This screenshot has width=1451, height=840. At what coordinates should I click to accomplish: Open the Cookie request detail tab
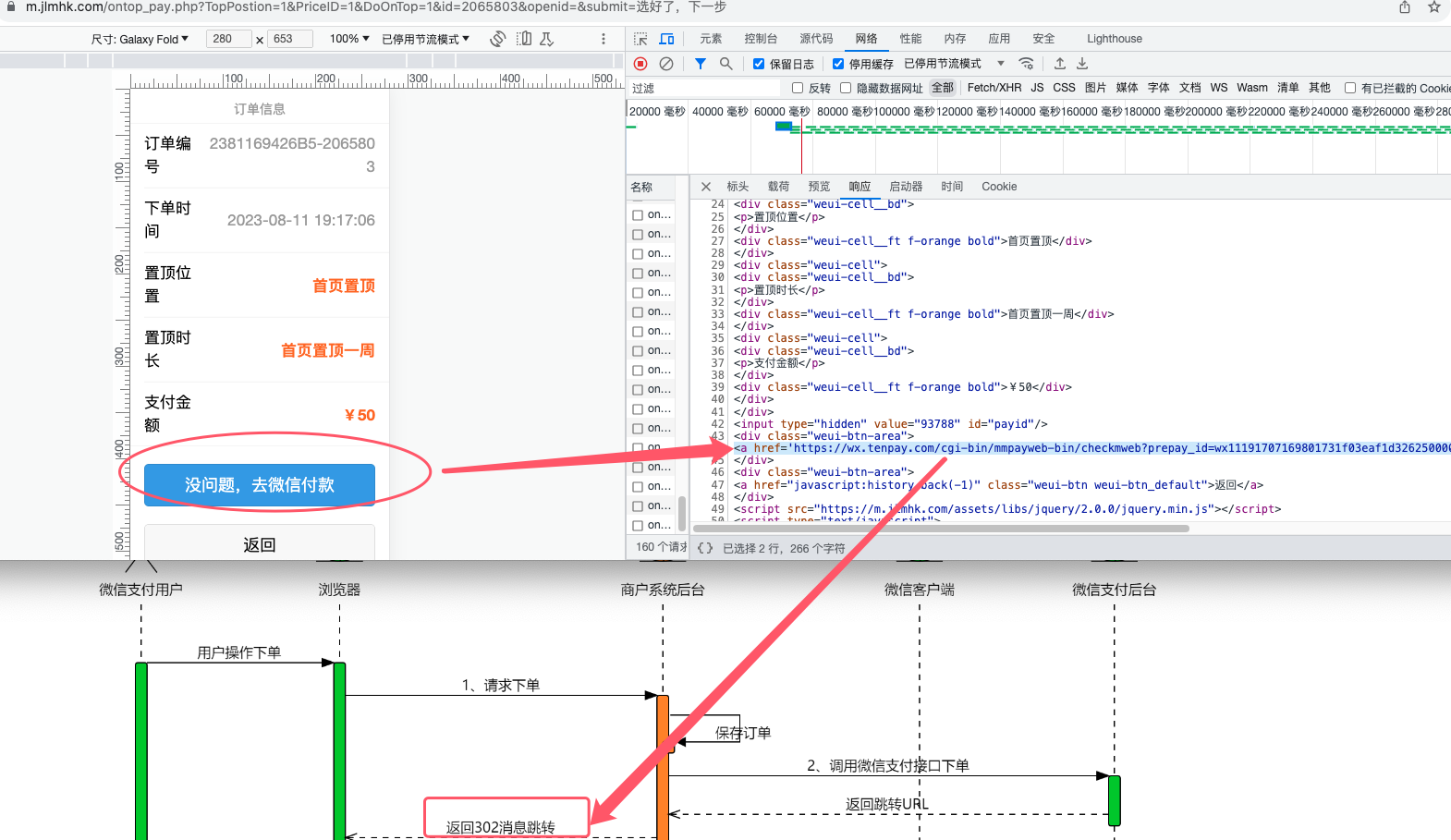click(999, 187)
